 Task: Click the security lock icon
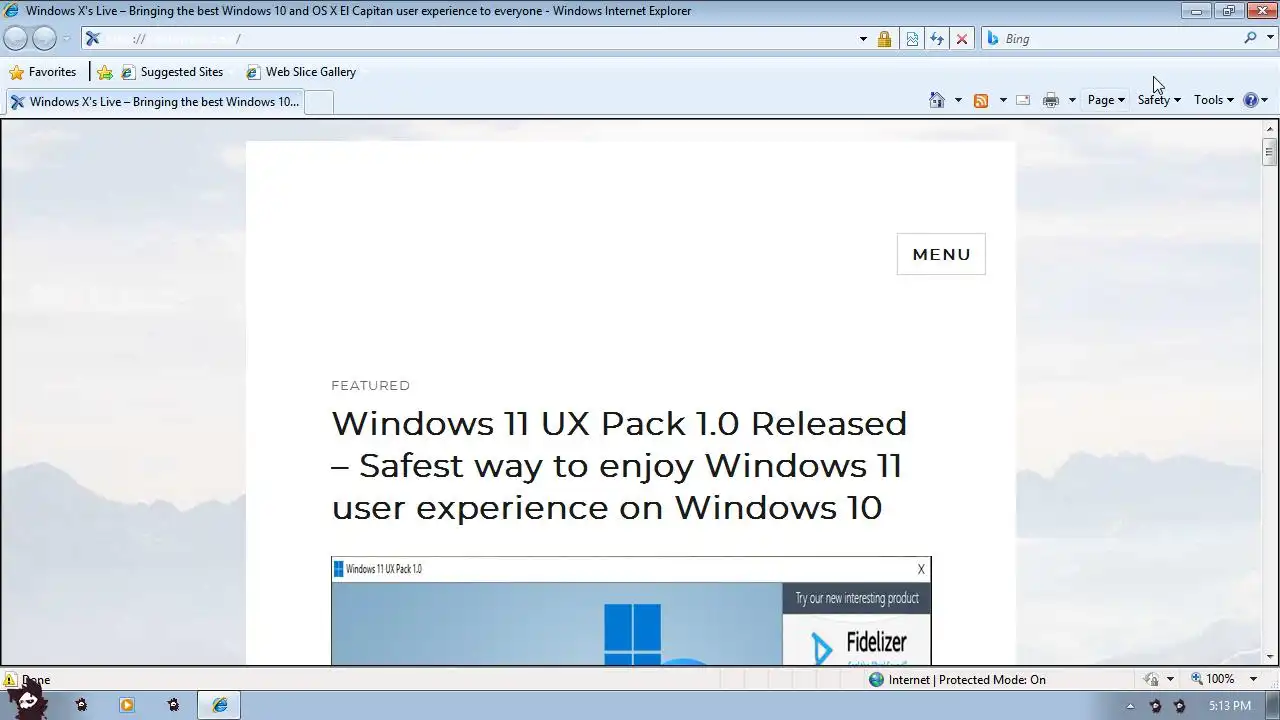[x=884, y=39]
